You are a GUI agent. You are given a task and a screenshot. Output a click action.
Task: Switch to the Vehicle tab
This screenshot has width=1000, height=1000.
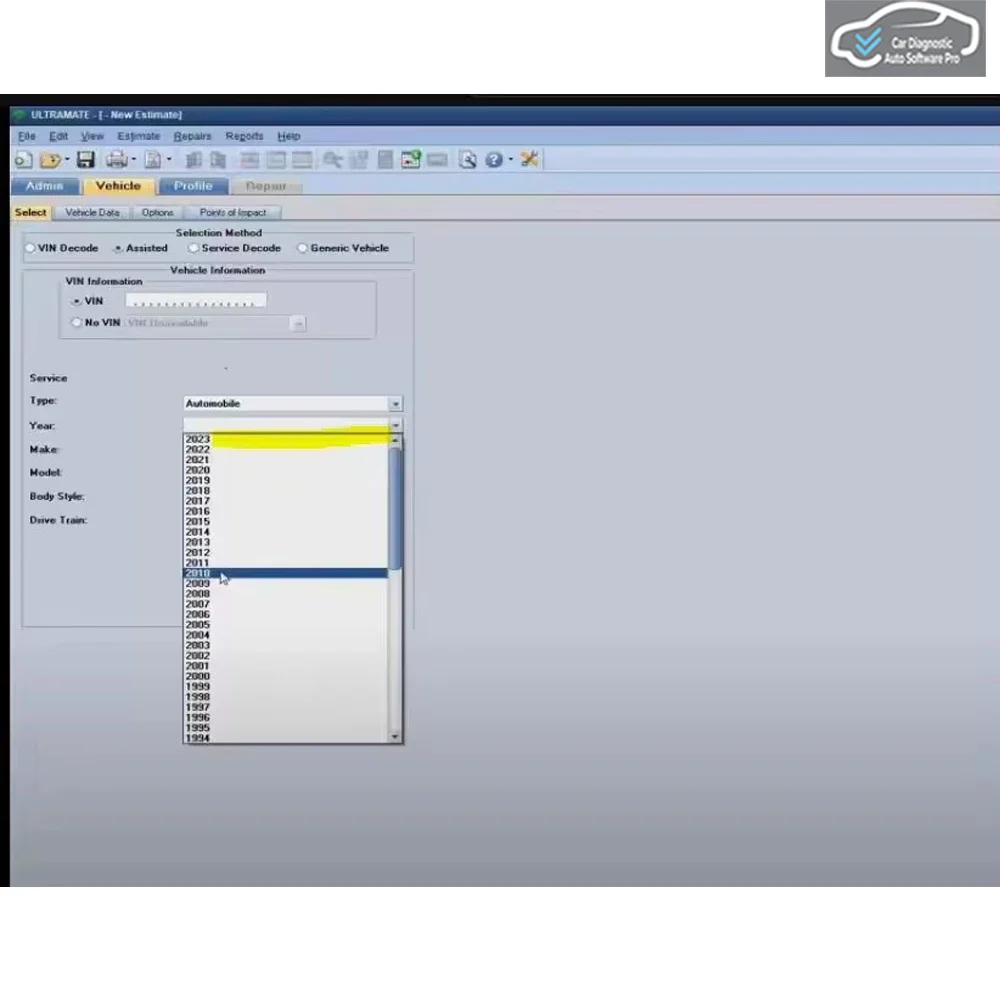(x=119, y=186)
